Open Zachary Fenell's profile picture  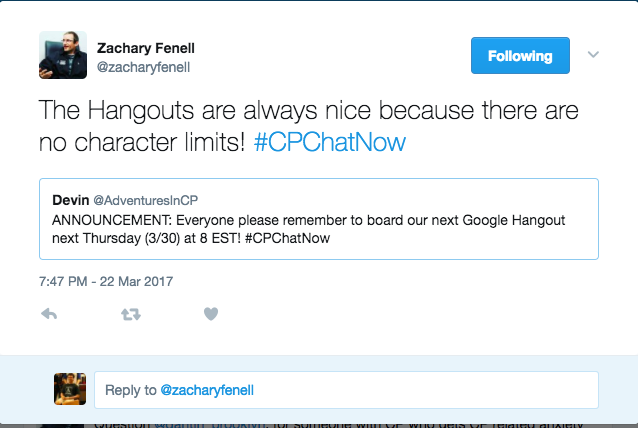(x=62, y=55)
